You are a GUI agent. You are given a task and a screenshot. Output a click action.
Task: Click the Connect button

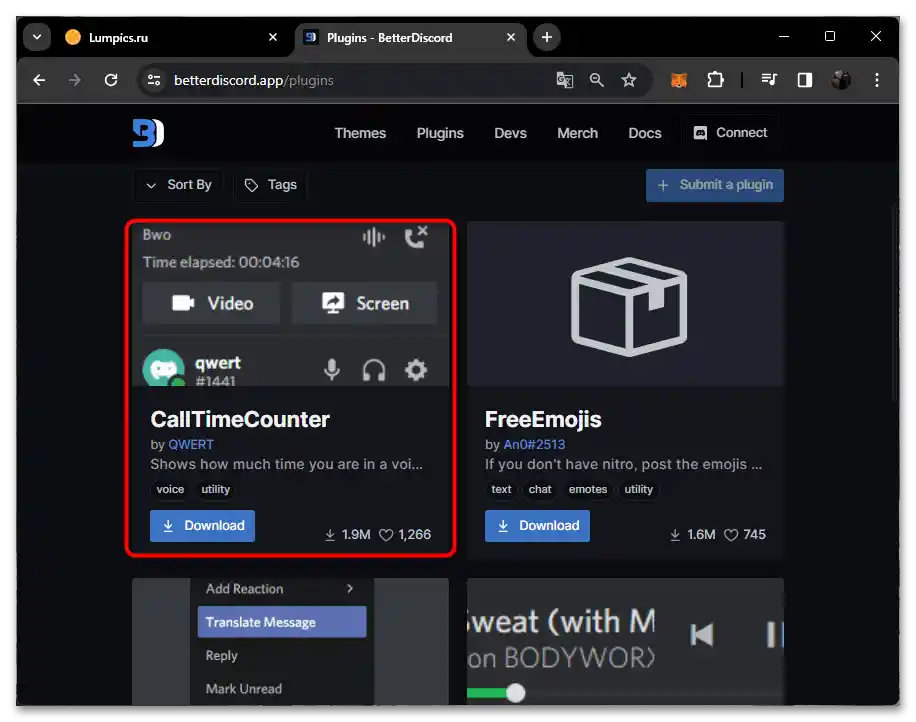pos(730,133)
